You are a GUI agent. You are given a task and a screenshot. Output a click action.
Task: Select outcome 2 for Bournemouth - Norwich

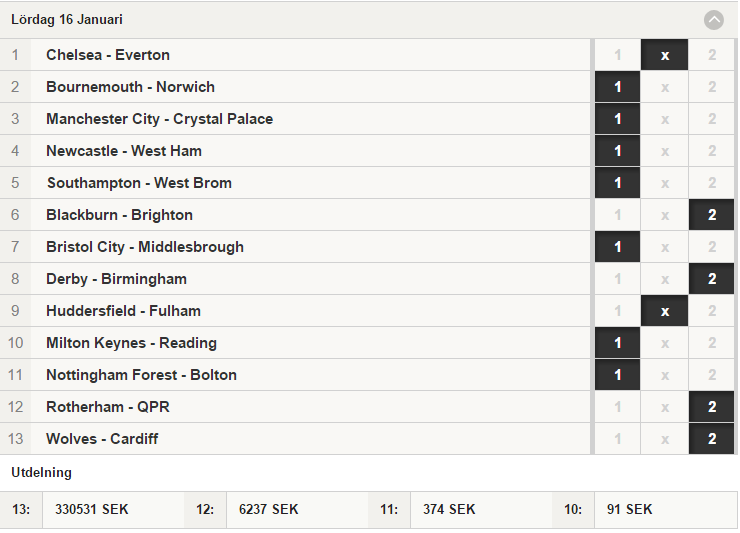pos(712,87)
